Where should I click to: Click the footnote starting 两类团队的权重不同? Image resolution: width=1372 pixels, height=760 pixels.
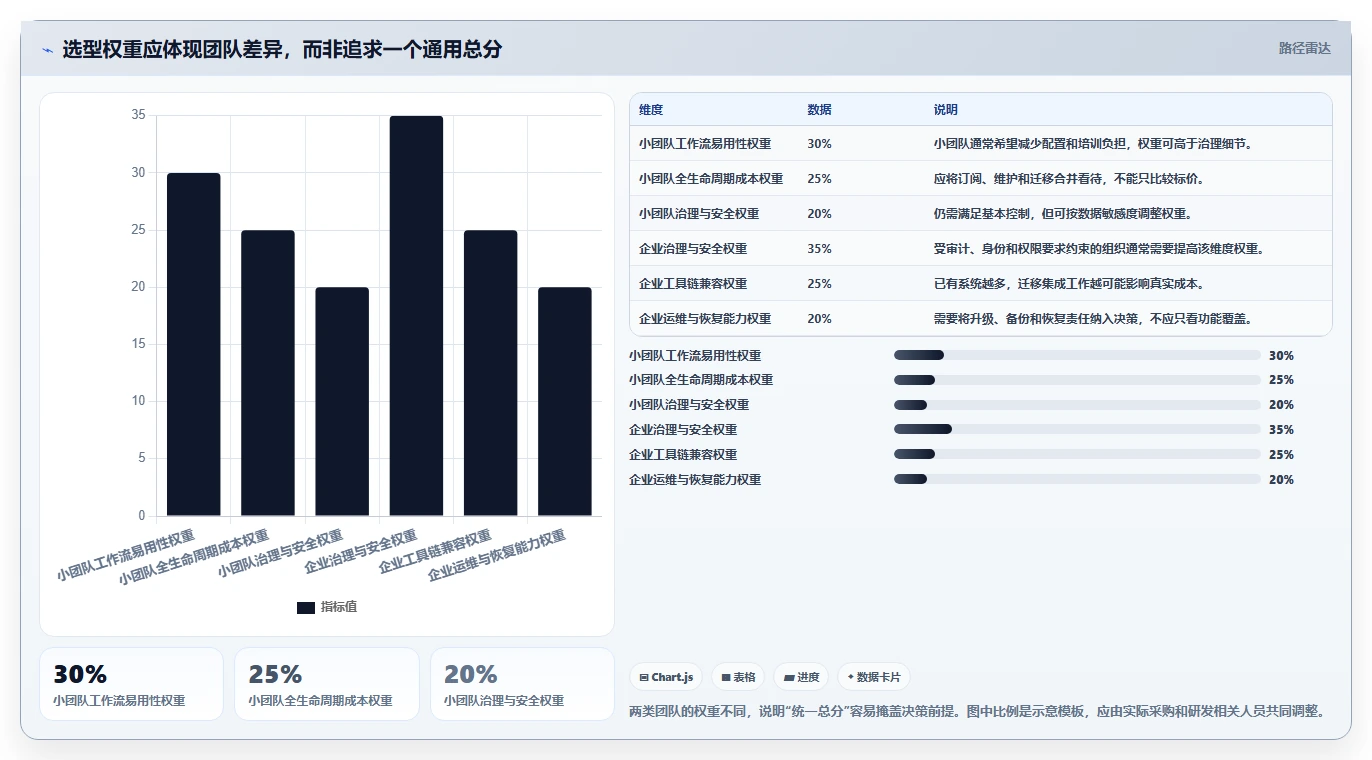(x=979, y=712)
